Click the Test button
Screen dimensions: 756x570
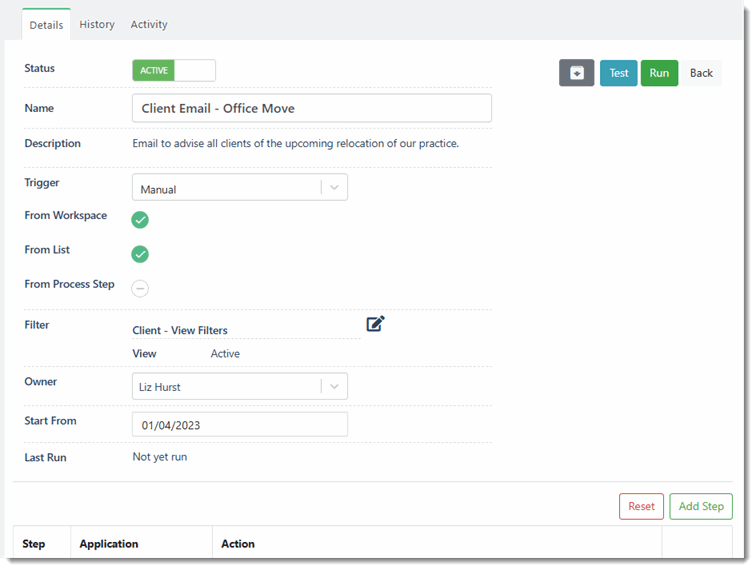click(619, 73)
